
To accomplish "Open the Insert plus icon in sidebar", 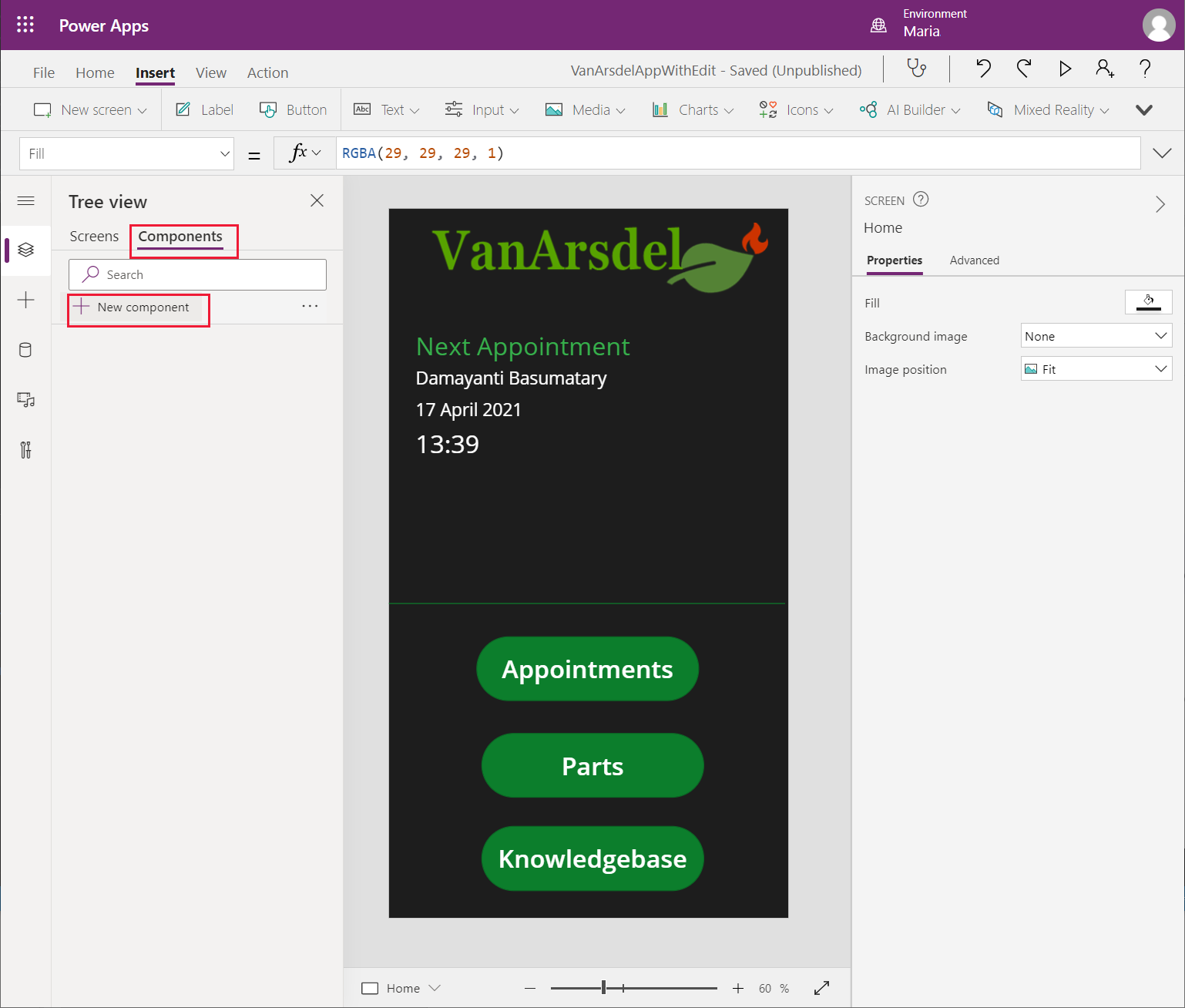I will click(x=25, y=300).
